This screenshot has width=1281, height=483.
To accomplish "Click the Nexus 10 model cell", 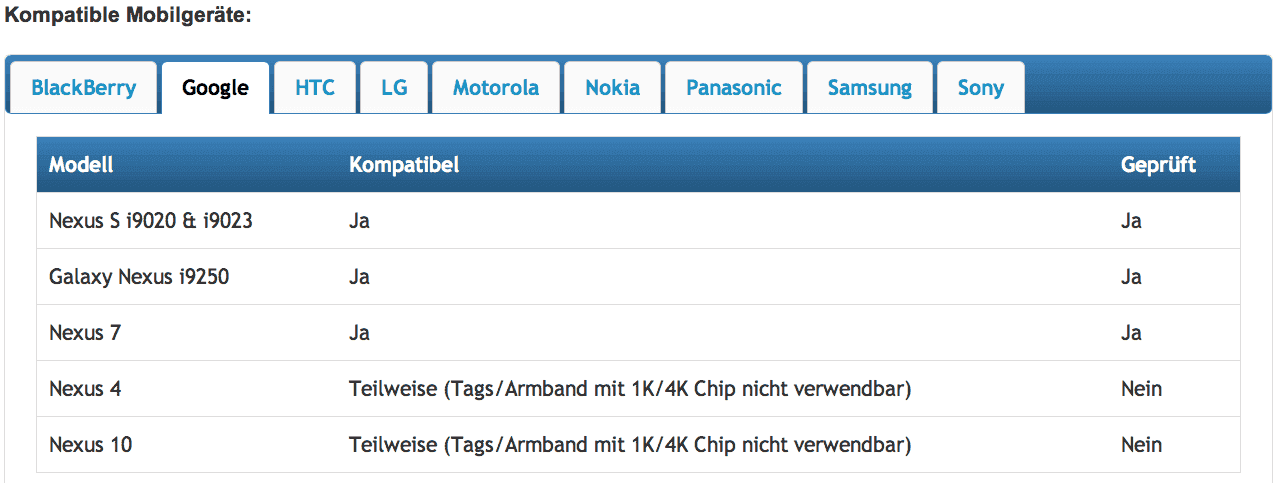I will tap(90, 445).
